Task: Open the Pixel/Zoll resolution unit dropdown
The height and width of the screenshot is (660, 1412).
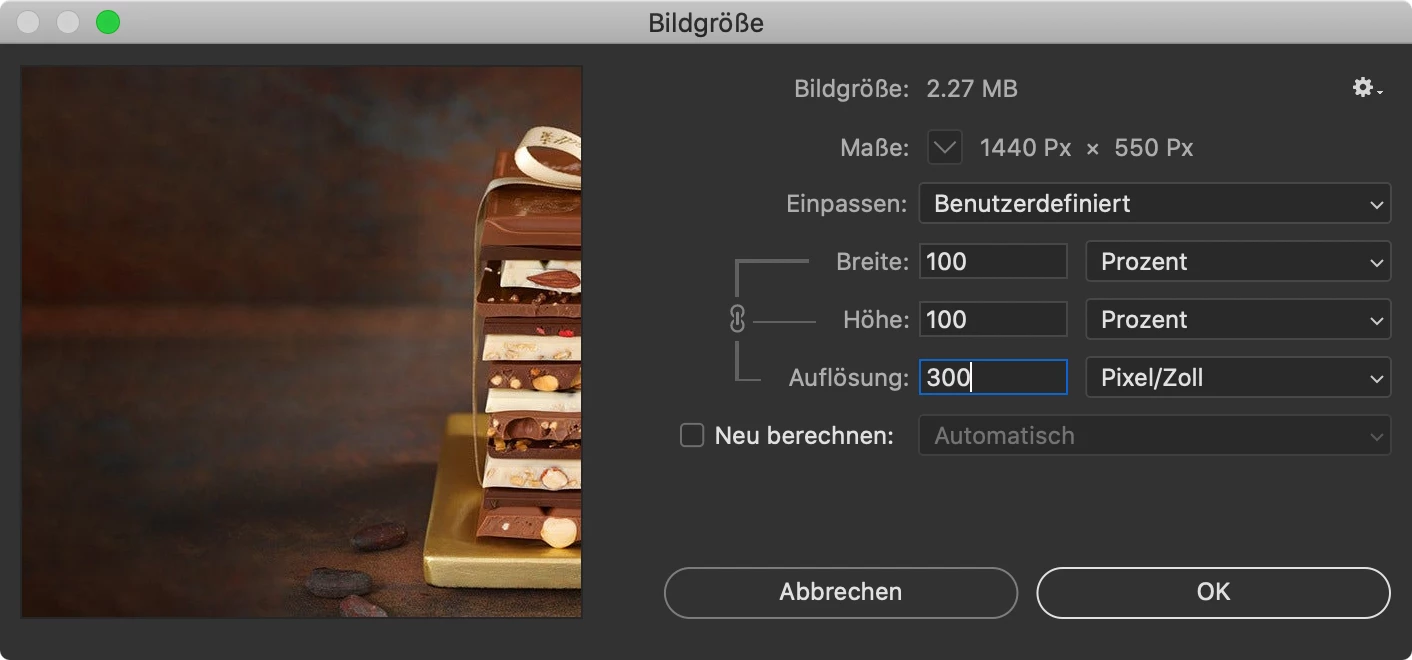Action: [x=1238, y=378]
